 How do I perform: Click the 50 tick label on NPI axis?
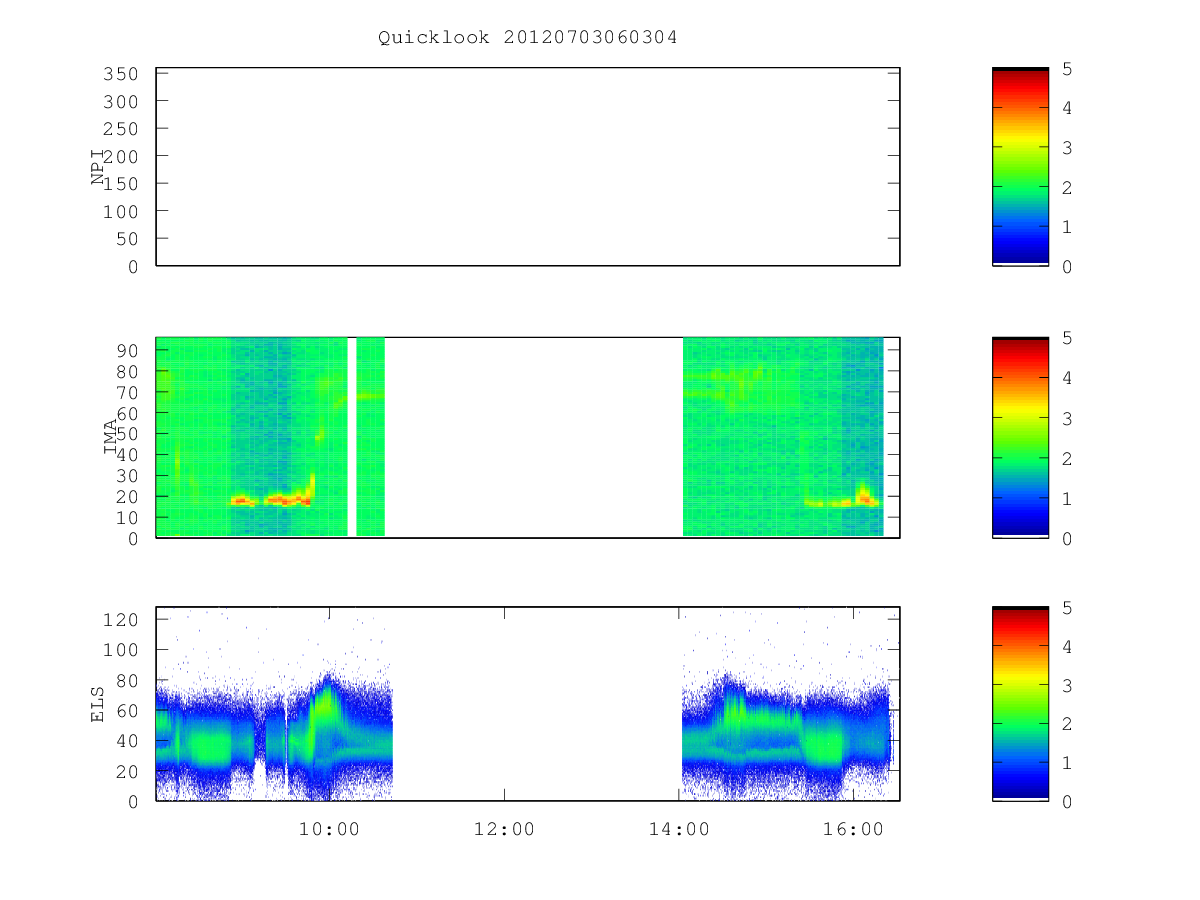click(x=127, y=239)
